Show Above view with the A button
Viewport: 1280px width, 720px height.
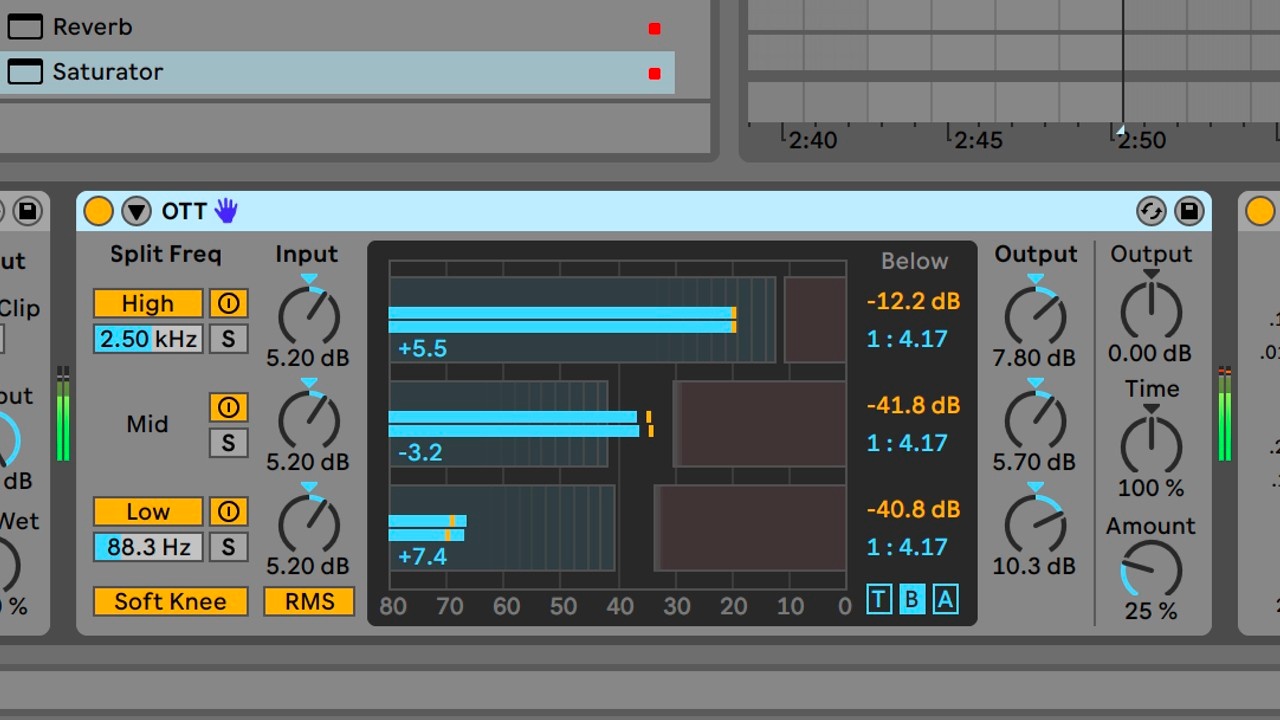(x=945, y=599)
